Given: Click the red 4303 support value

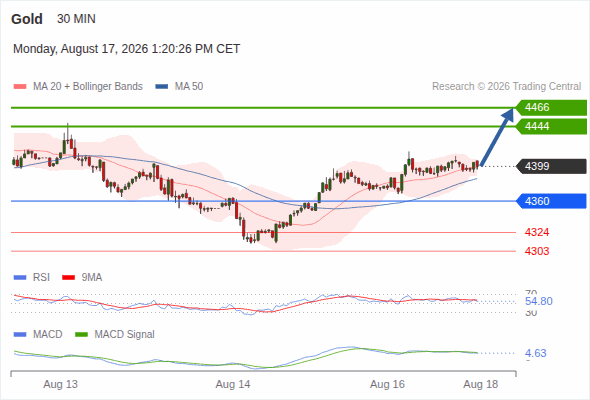Looking at the screenshot, I should pyautogui.click(x=537, y=251).
